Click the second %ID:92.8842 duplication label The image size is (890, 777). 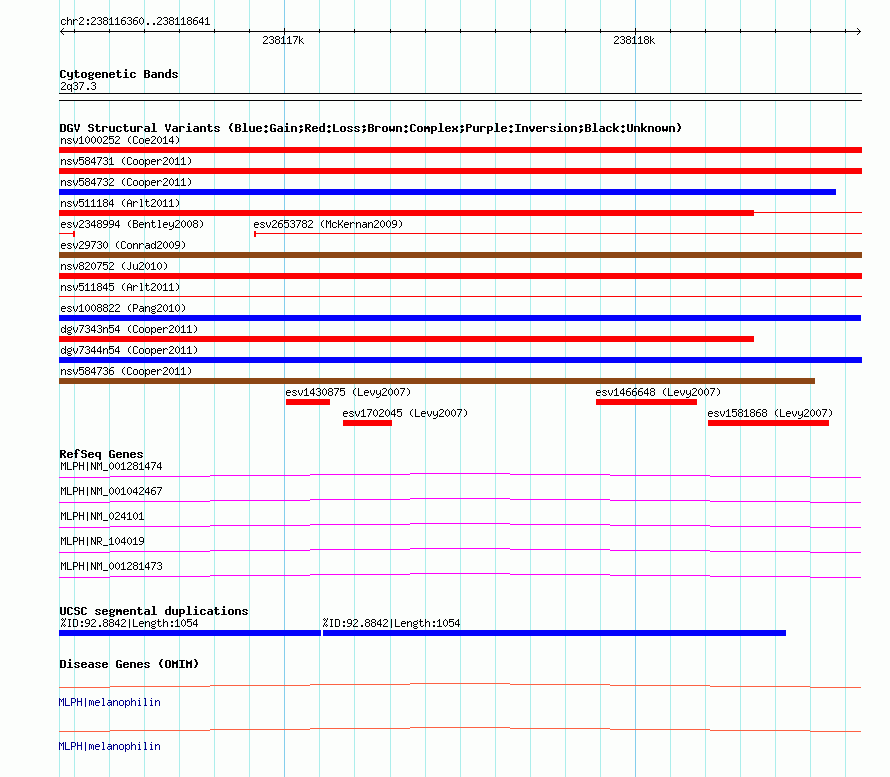pos(391,623)
